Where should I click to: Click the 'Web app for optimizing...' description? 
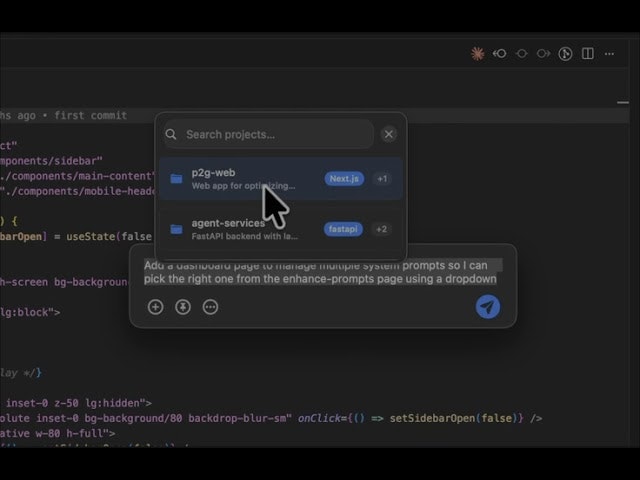(243, 186)
